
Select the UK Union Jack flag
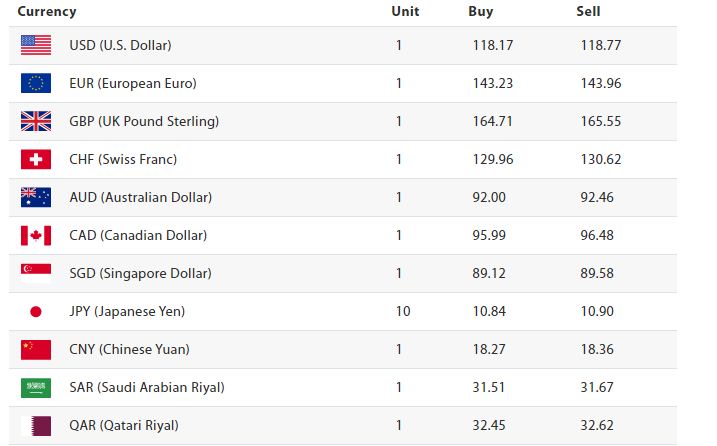36,121
